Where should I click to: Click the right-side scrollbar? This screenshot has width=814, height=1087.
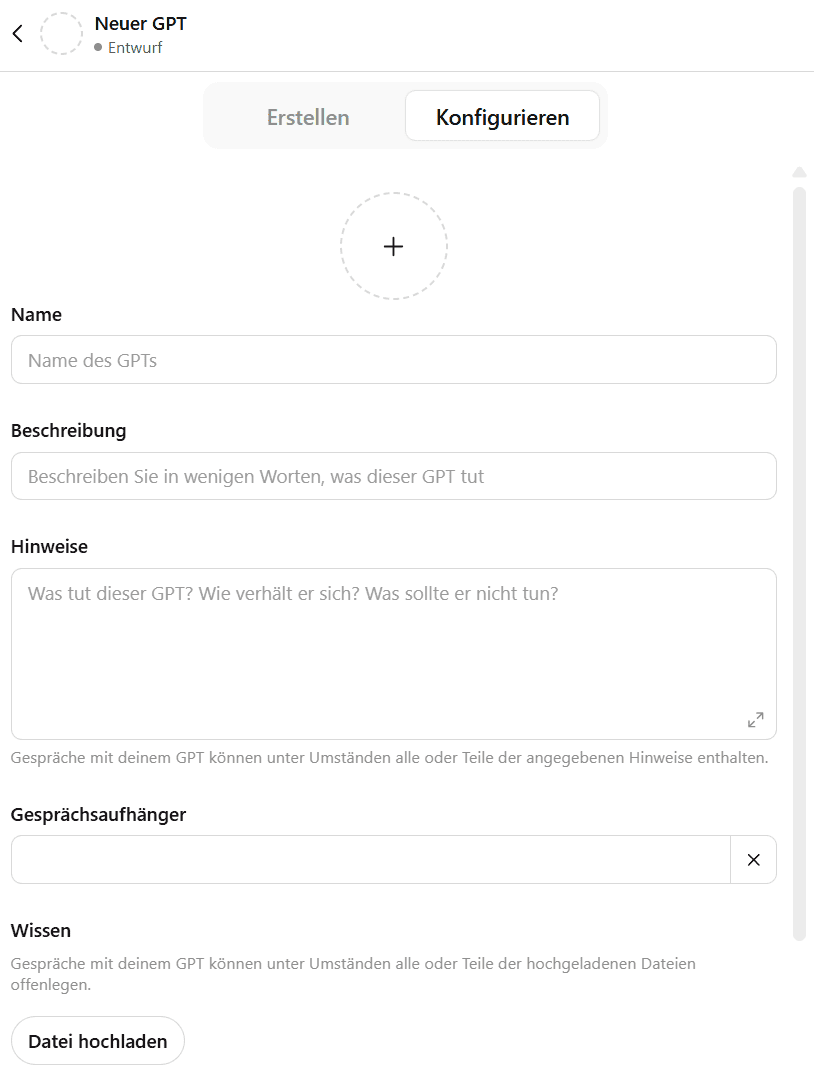coord(799,550)
